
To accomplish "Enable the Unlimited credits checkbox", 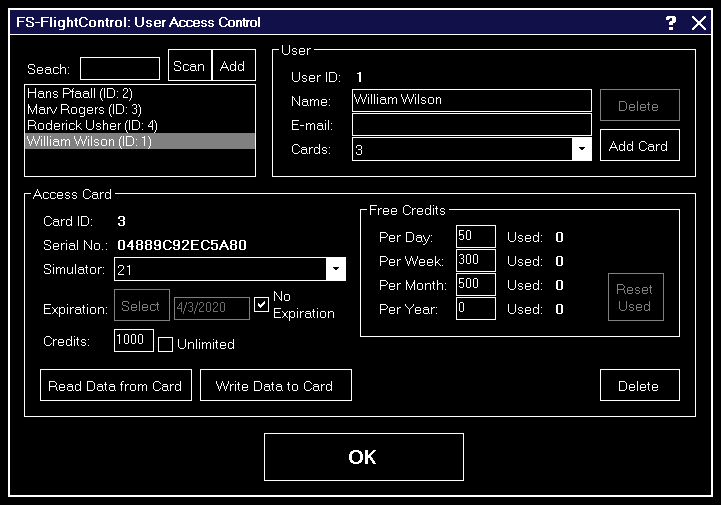I will click(x=166, y=344).
